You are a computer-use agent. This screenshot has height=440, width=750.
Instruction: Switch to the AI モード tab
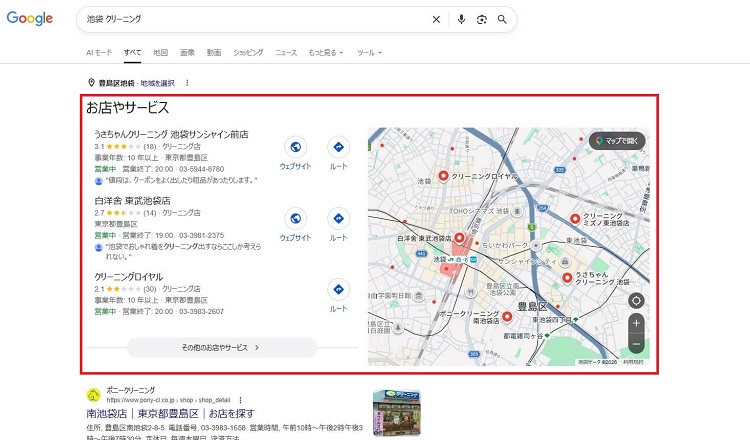point(99,53)
